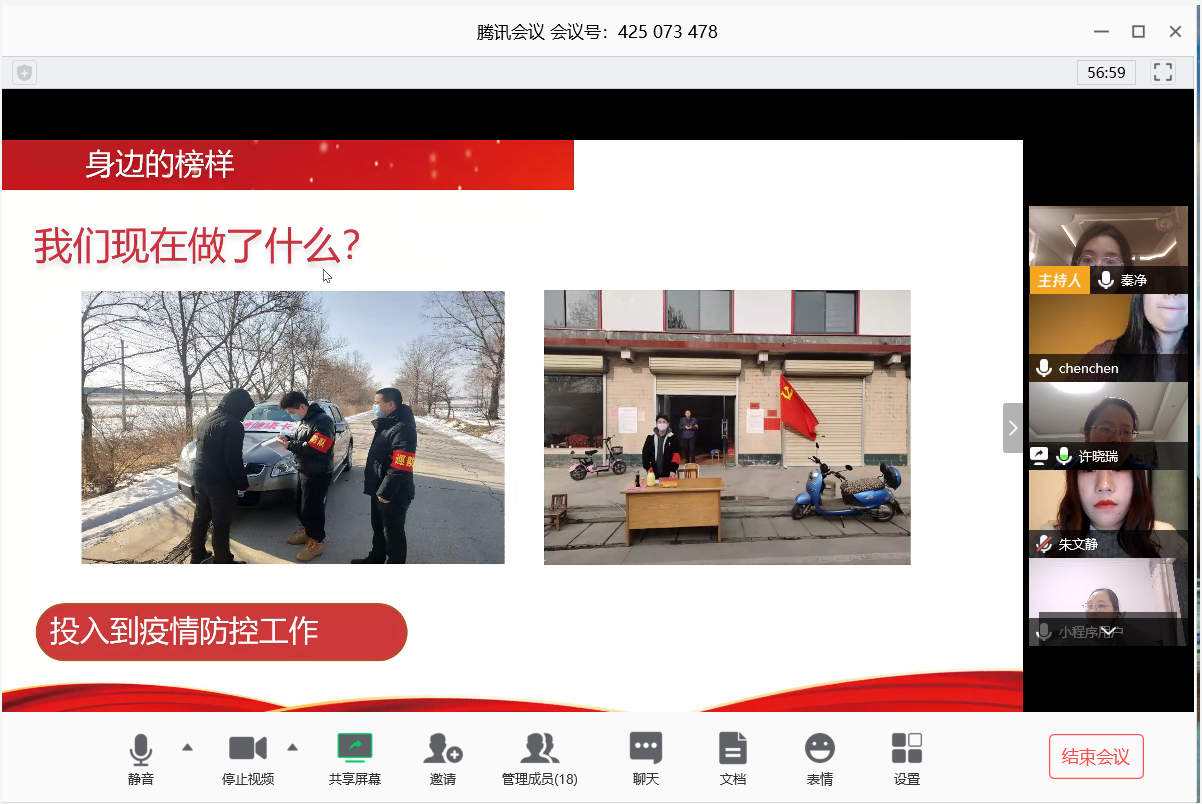Select host 秦净's video thumbnail
The image size is (1202, 804).
point(1108,238)
